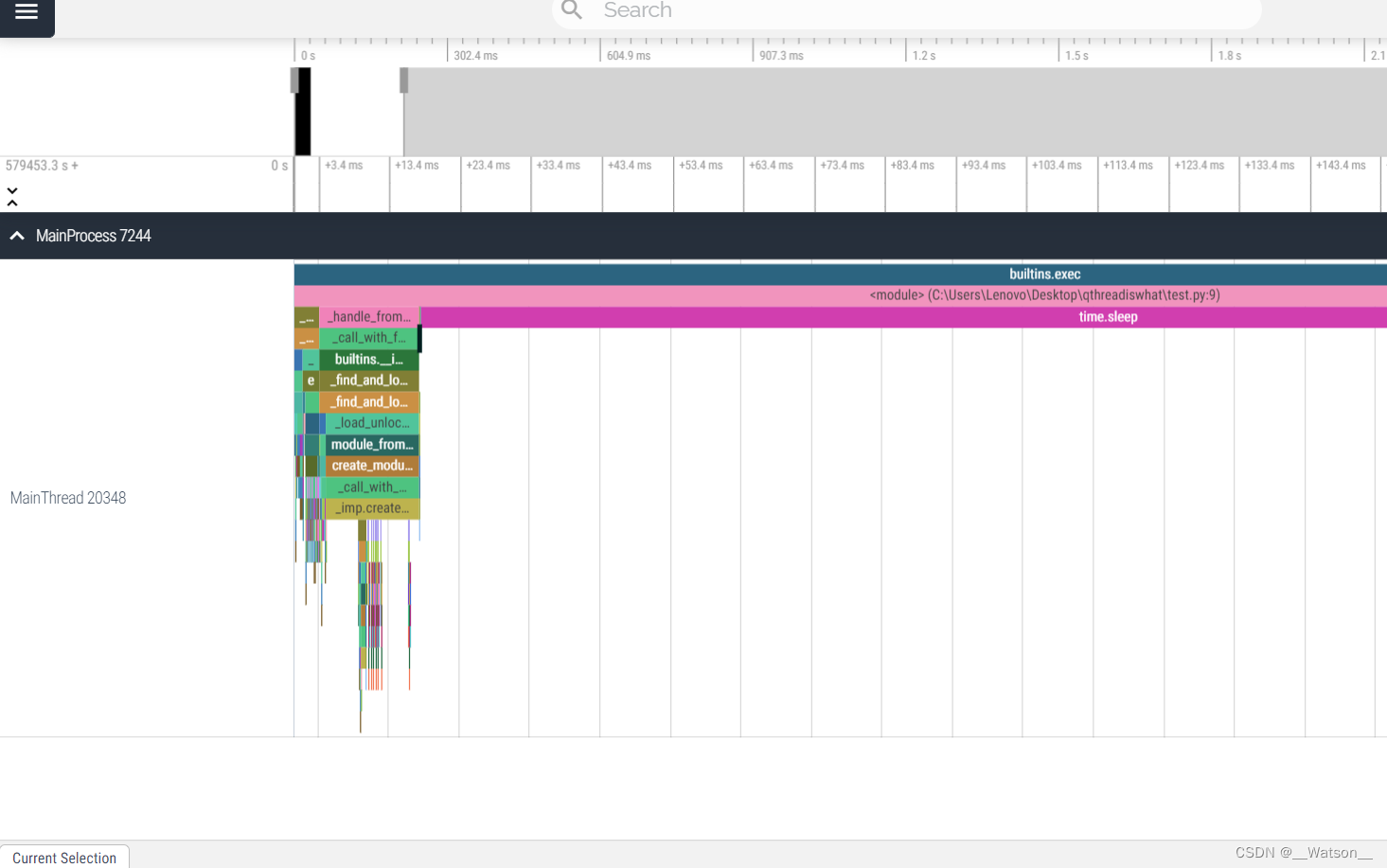Click the MainProcess 7244 title text
1387x868 pixels.
tap(94, 236)
